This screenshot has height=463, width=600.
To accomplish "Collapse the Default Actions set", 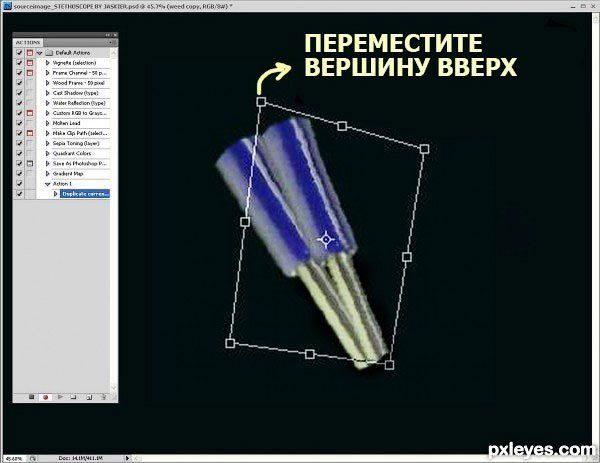I will click(40, 53).
